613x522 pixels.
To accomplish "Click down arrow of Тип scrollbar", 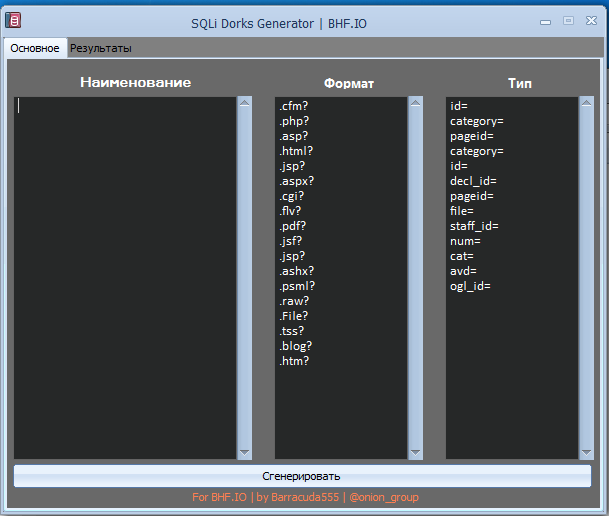I will click(587, 453).
